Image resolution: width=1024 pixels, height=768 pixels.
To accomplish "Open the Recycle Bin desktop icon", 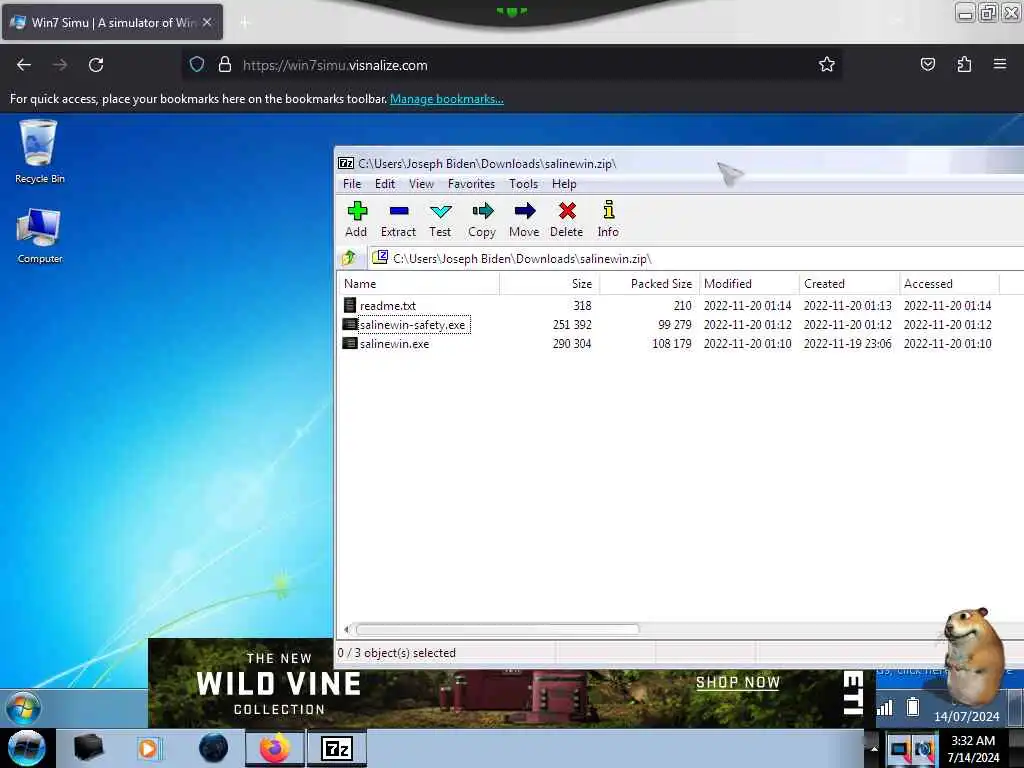I will coord(39,152).
